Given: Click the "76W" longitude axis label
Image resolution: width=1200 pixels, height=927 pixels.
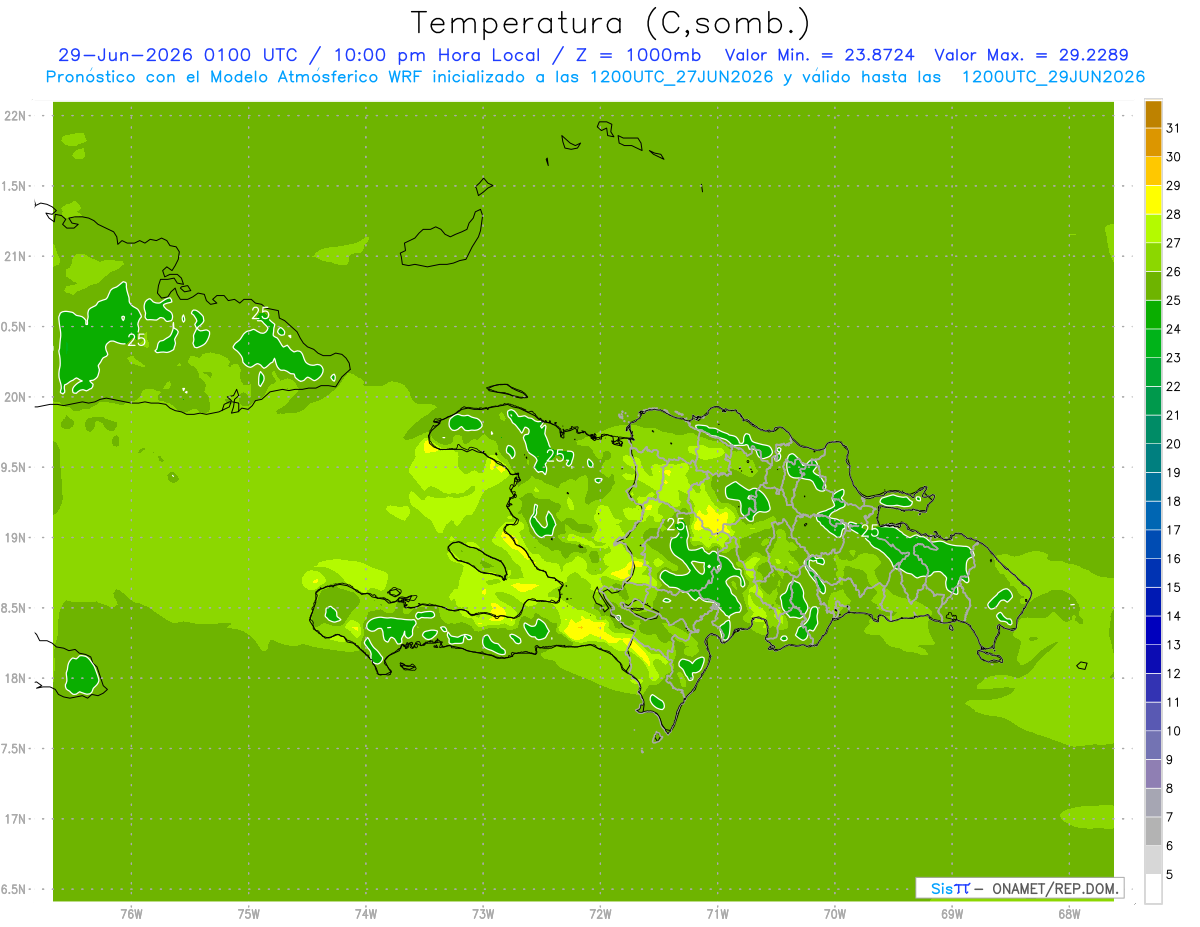Looking at the screenshot, I should 131,914.
